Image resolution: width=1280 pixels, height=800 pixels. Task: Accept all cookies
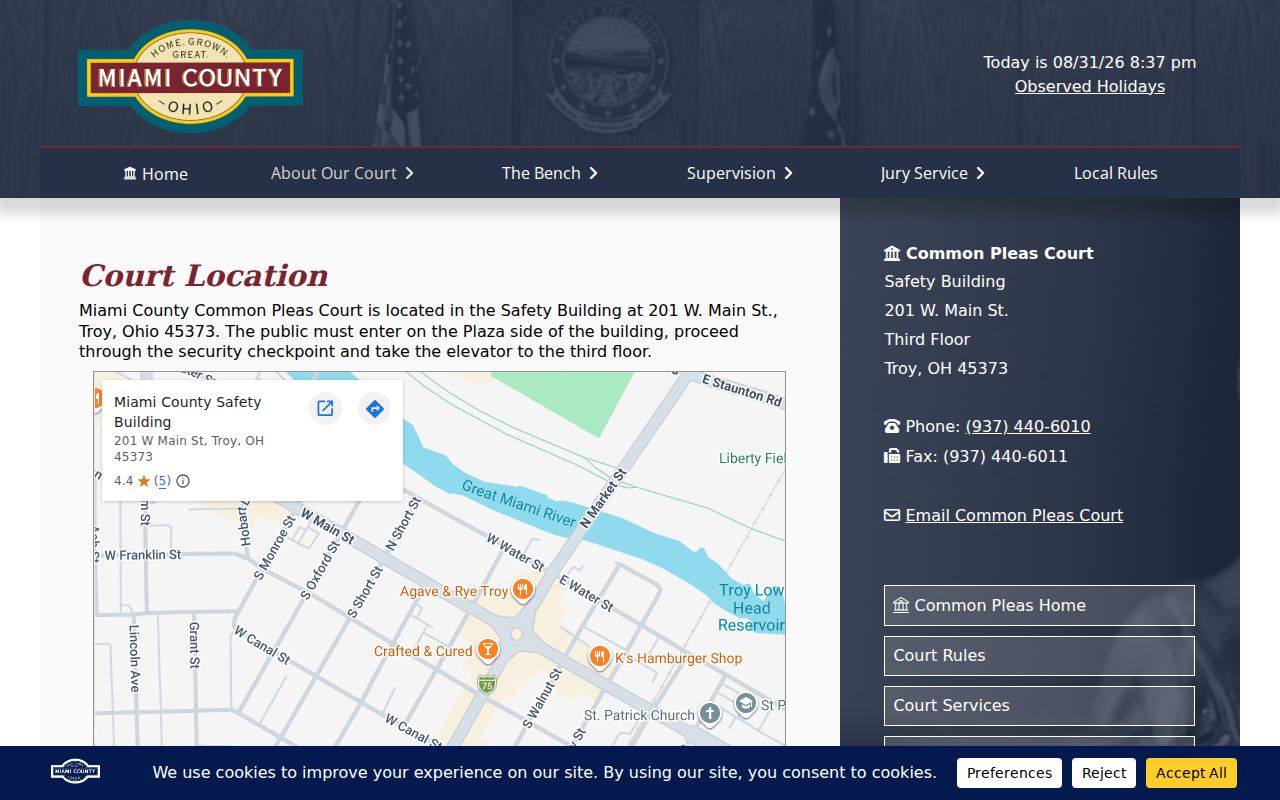coord(1191,773)
